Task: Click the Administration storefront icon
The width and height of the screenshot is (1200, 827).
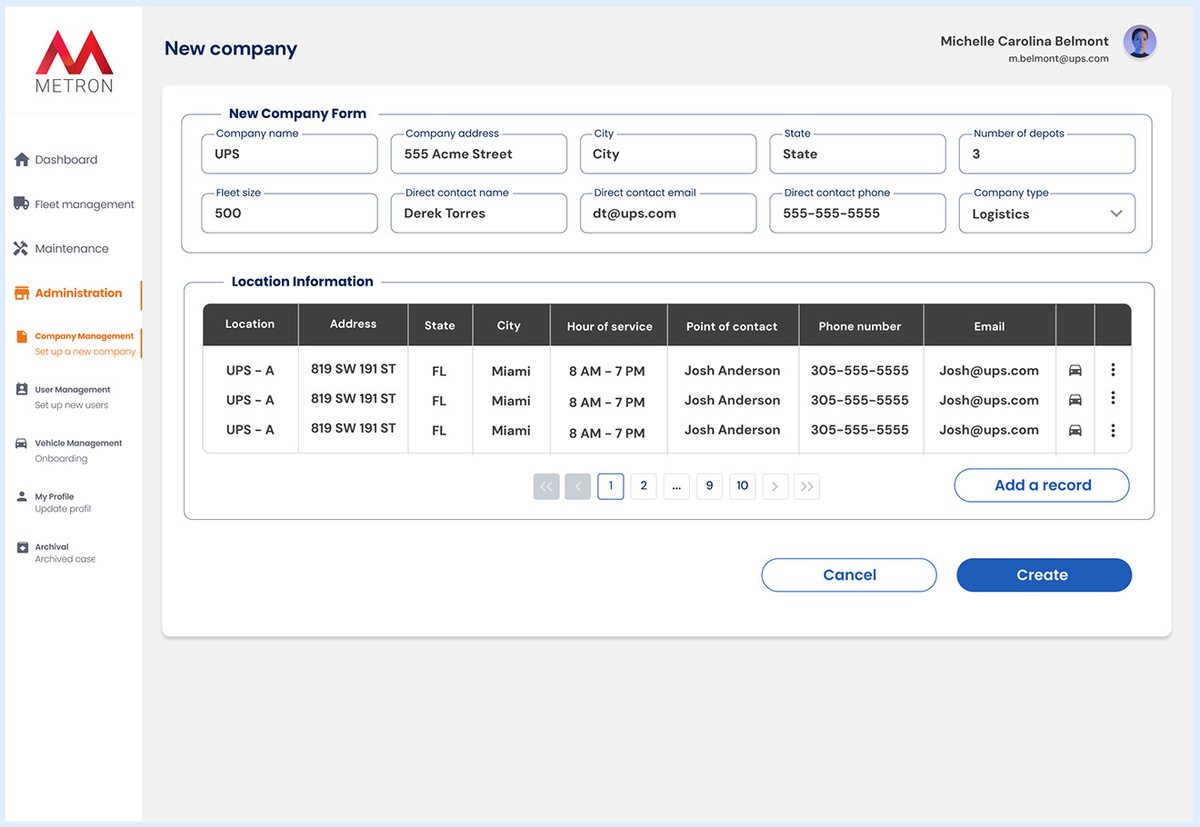Action: (21, 293)
